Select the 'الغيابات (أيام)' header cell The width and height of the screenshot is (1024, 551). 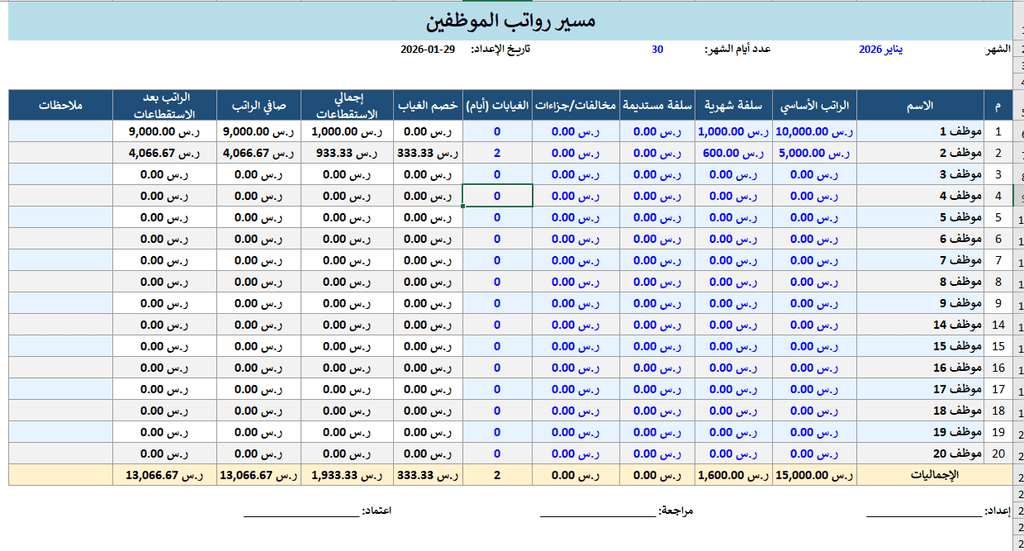(x=497, y=105)
